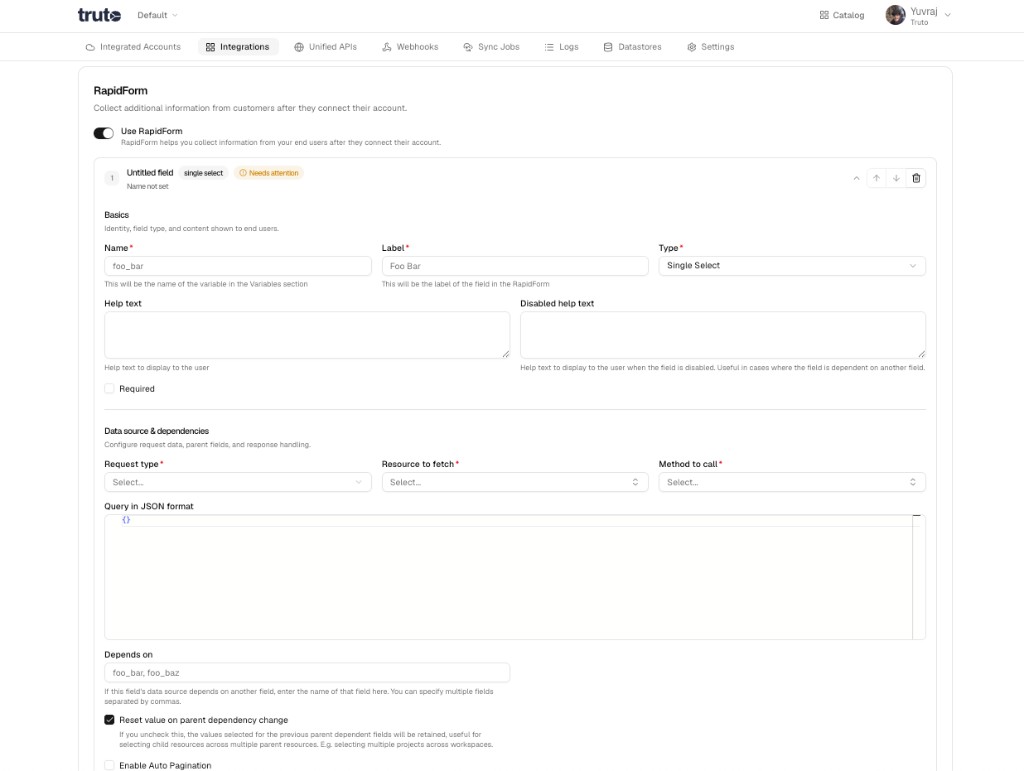This screenshot has height=771, width=1024.
Task: Check the Enable Auto Pagination checkbox
Action: click(x=109, y=765)
